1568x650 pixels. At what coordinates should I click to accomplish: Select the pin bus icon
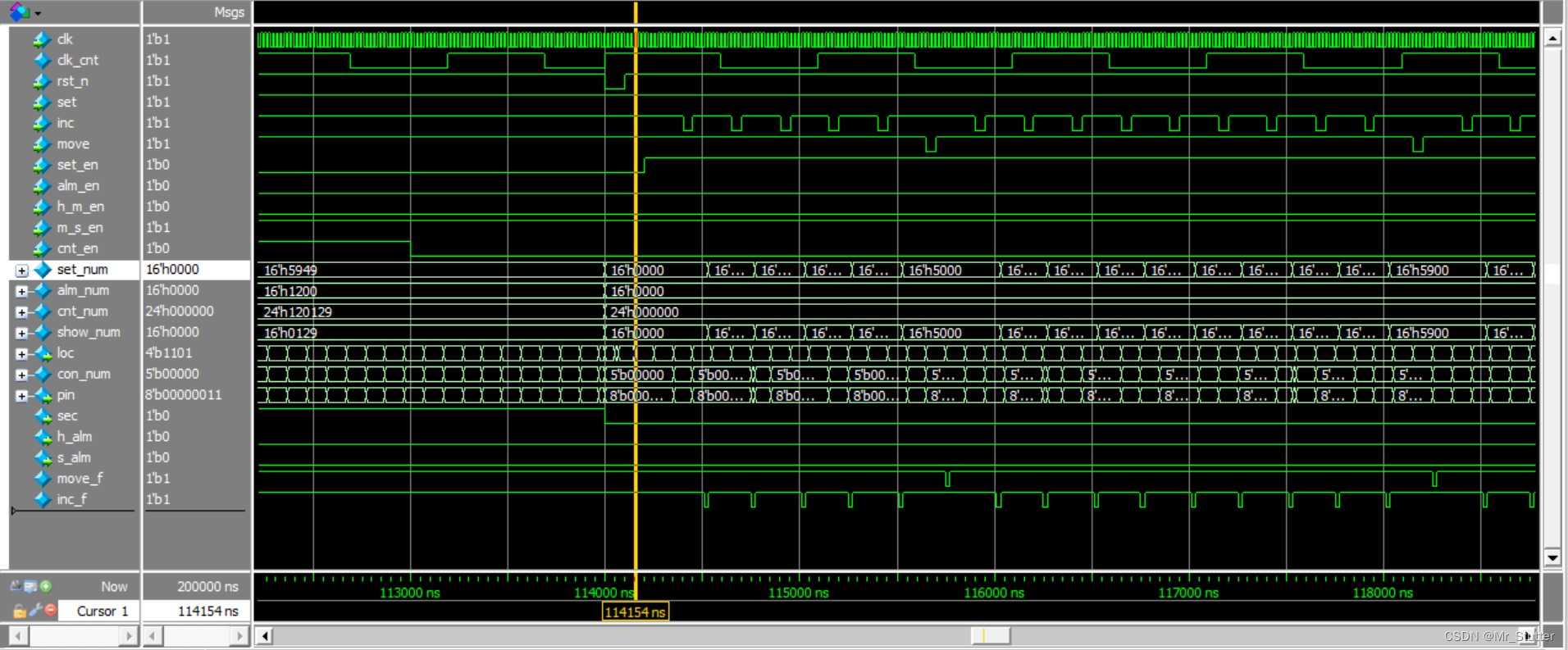pyautogui.click(x=43, y=396)
